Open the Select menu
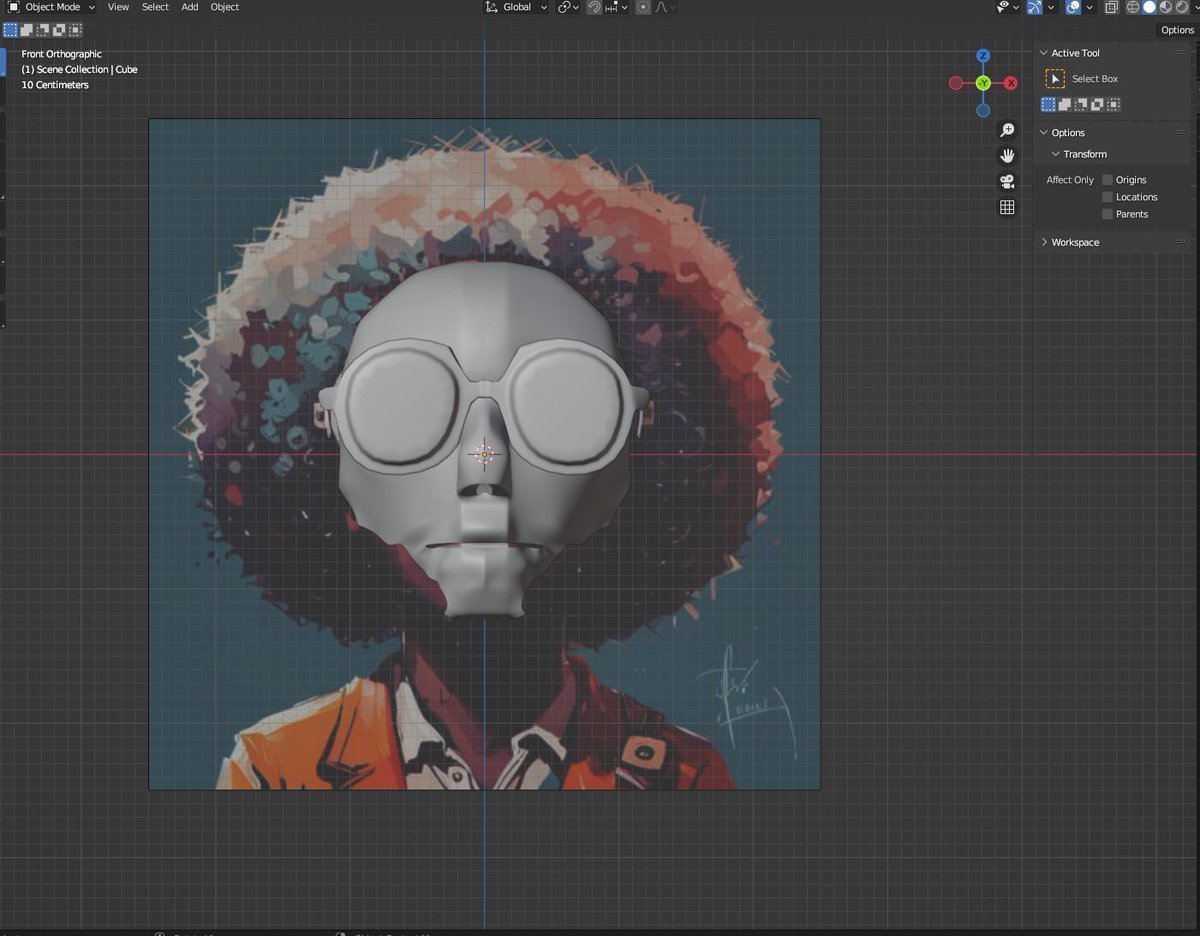This screenshot has width=1200, height=936. click(155, 7)
